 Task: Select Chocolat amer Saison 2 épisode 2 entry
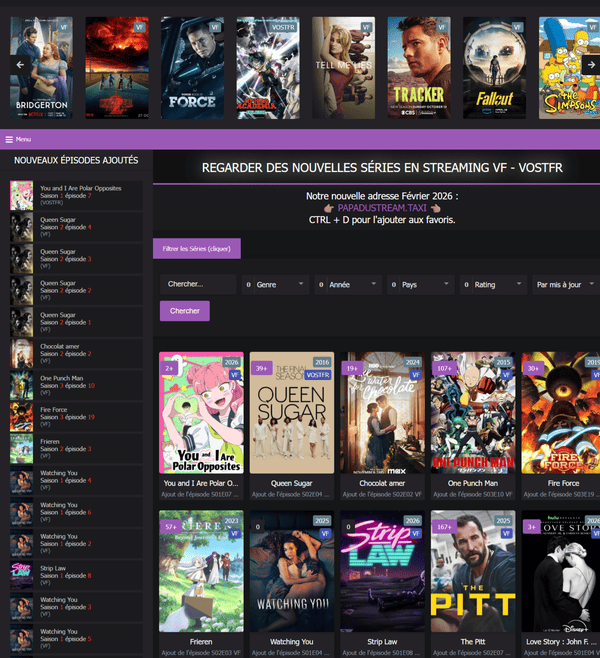point(78,352)
